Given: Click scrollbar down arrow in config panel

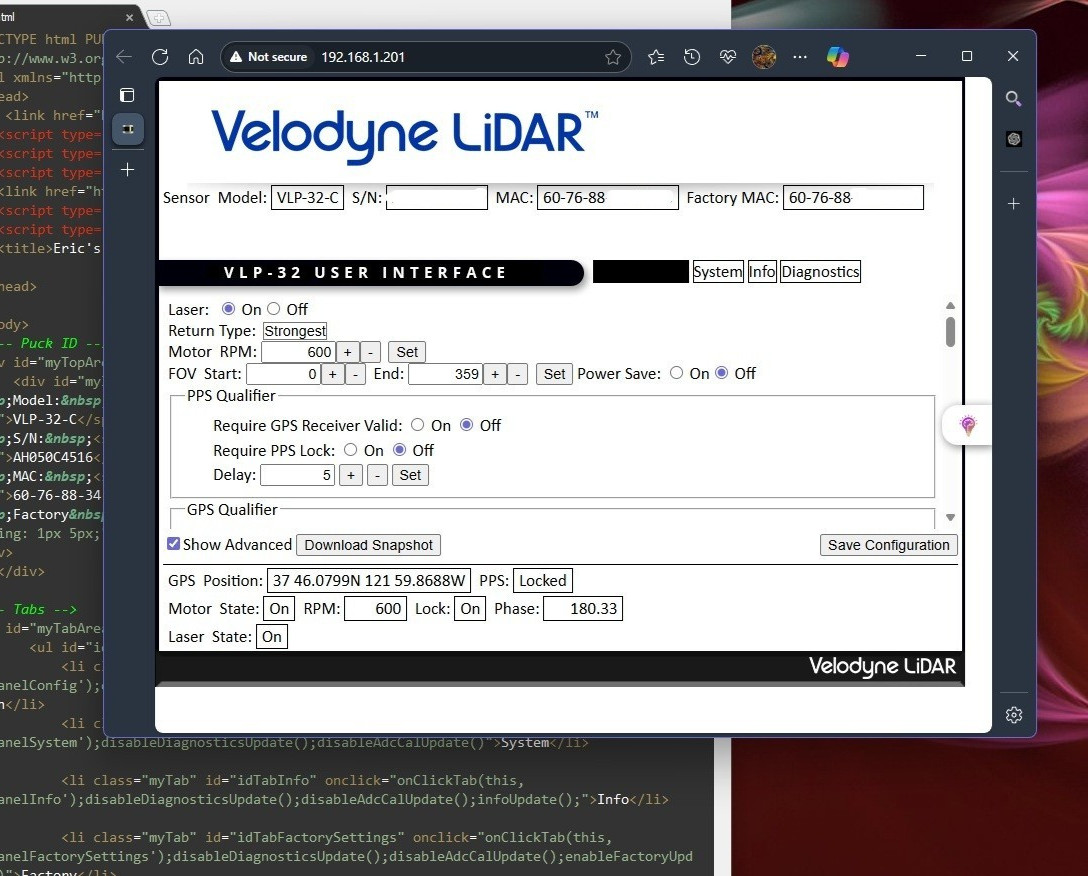Looking at the screenshot, I should [x=951, y=517].
